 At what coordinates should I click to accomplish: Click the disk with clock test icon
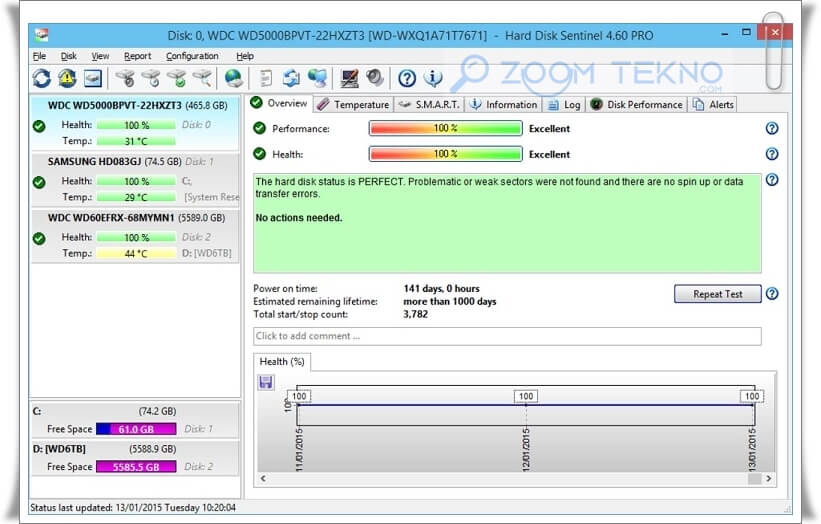(151, 79)
